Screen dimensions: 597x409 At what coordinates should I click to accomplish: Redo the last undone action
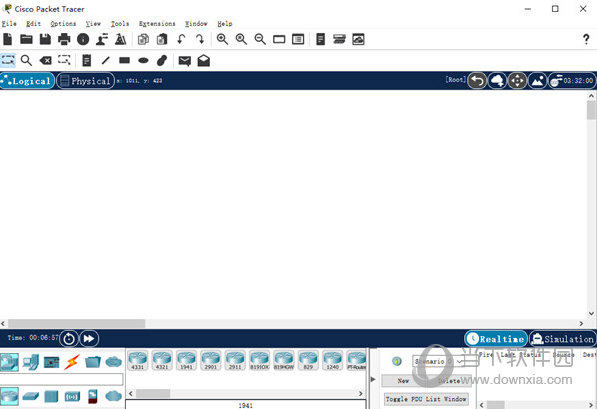[x=200, y=39]
